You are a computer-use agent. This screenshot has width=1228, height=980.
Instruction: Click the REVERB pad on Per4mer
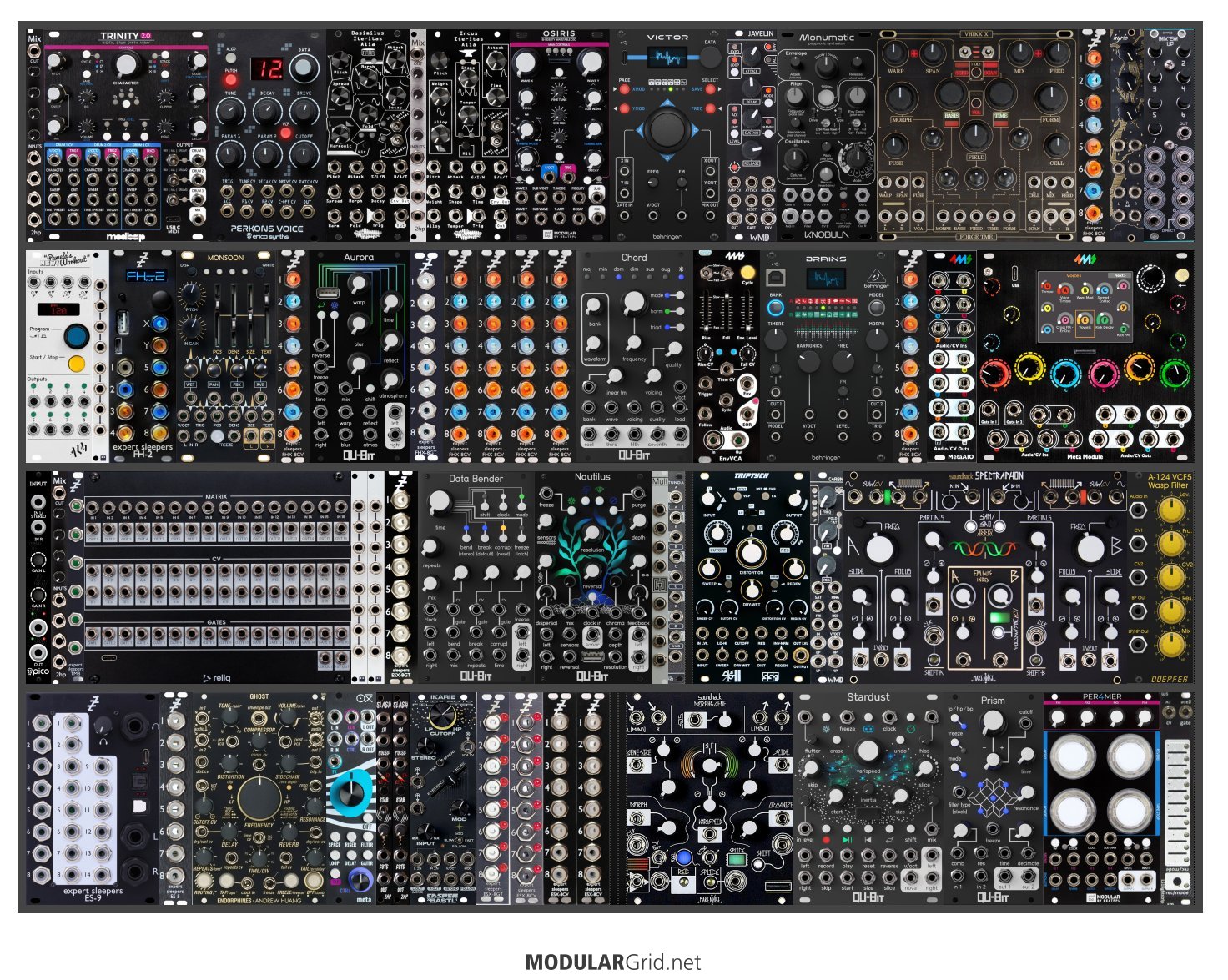(x=1130, y=756)
